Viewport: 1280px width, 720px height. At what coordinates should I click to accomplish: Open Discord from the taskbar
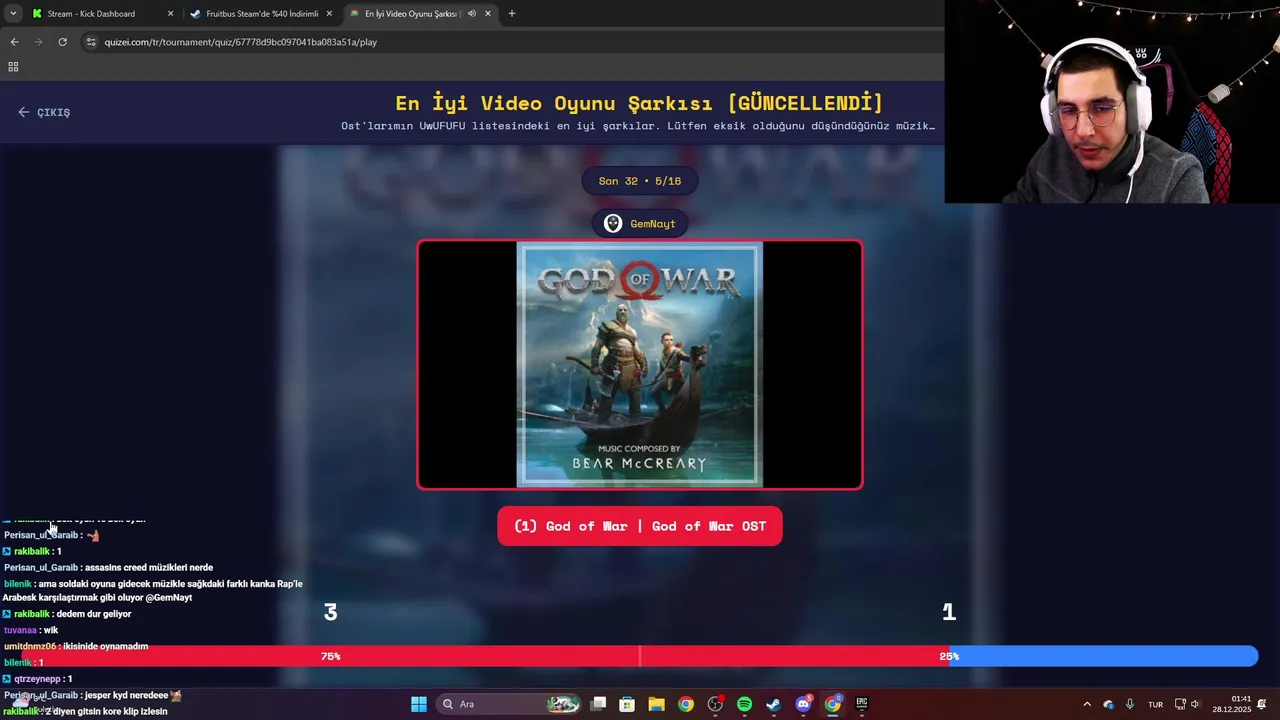(803, 704)
